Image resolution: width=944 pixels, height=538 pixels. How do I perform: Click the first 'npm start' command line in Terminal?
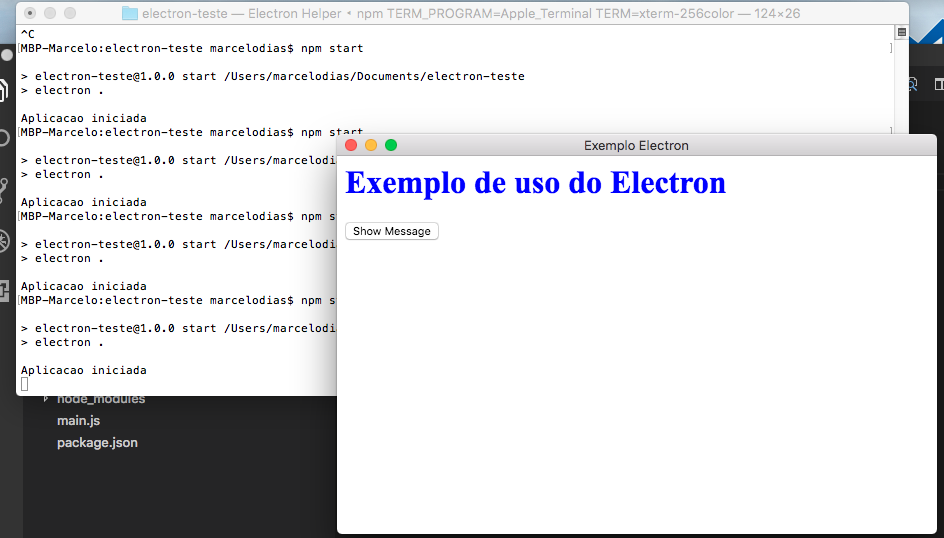(192, 48)
